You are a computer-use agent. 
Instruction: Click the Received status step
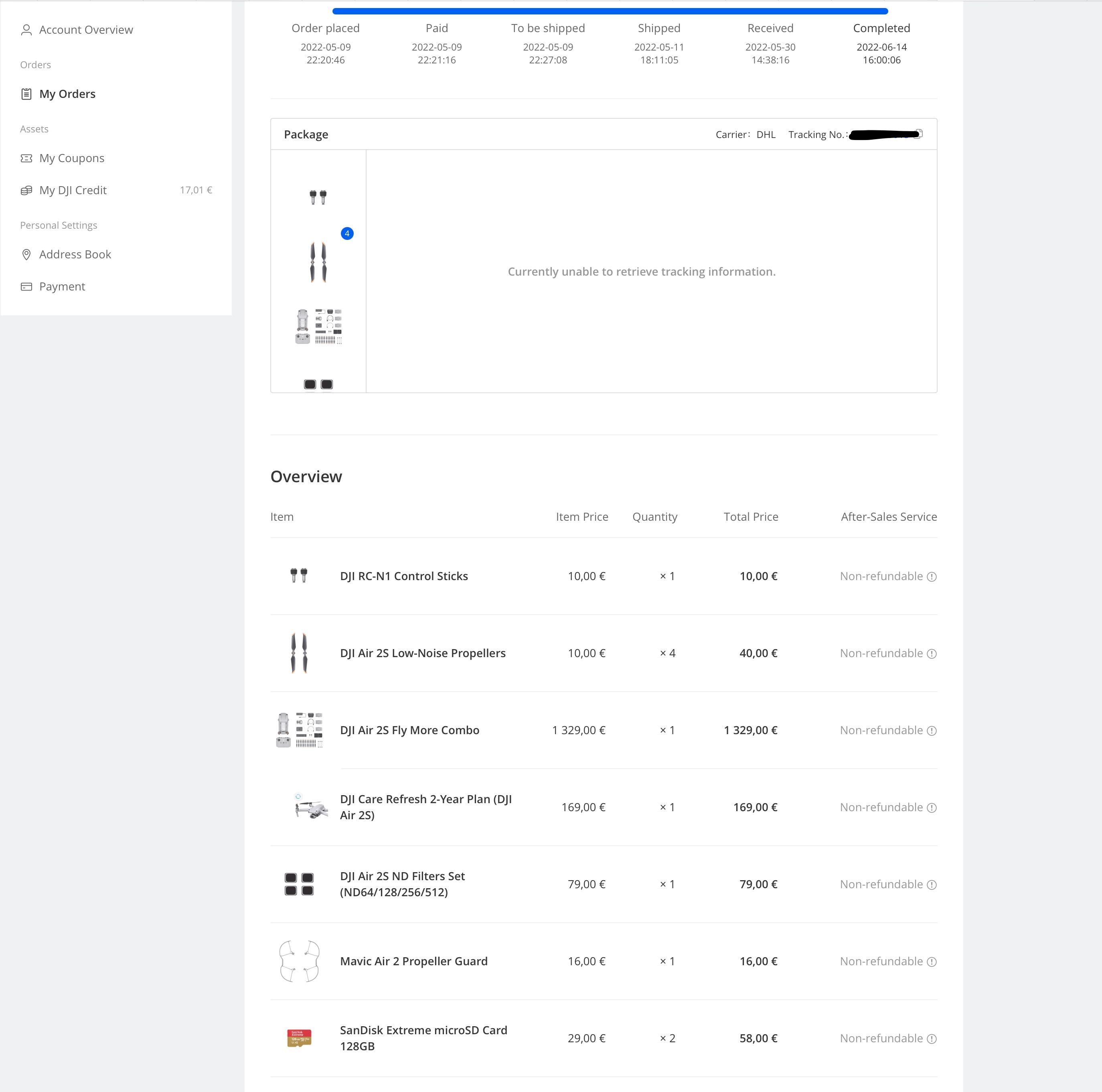click(x=770, y=43)
